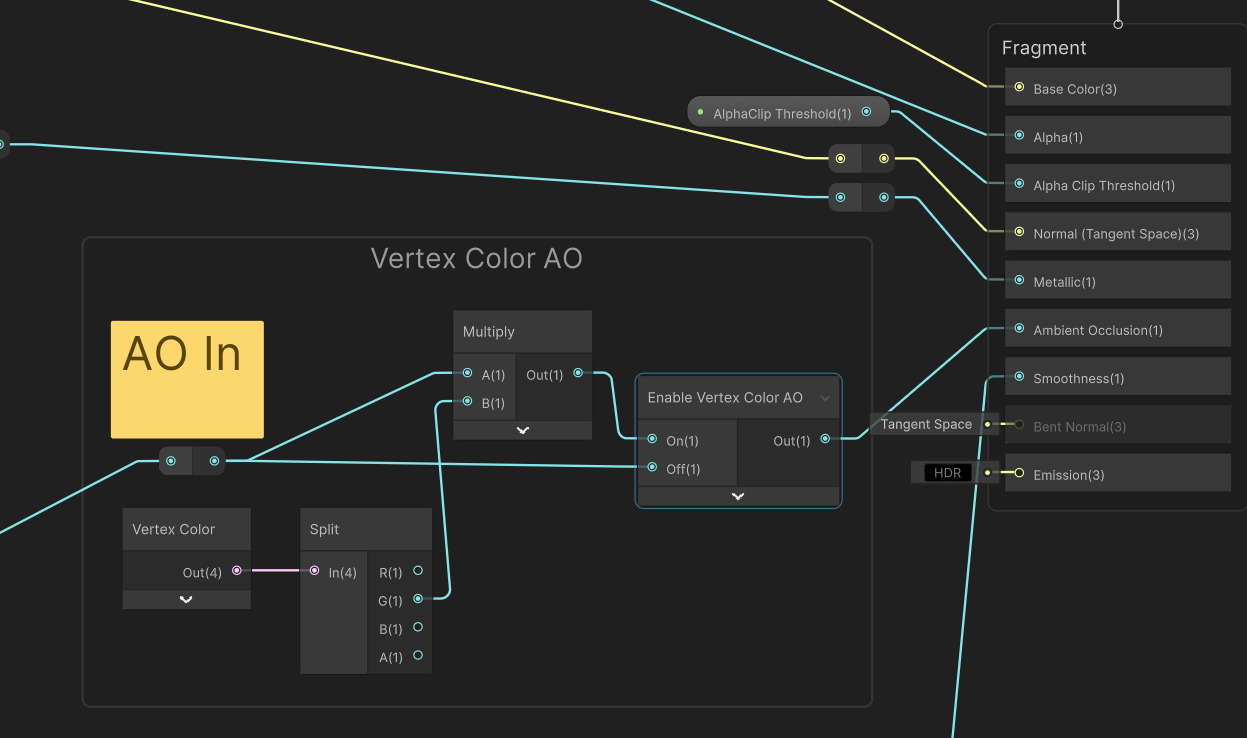Open the Enable Vertex Color AO keyword dropdown

coord(825,398)
